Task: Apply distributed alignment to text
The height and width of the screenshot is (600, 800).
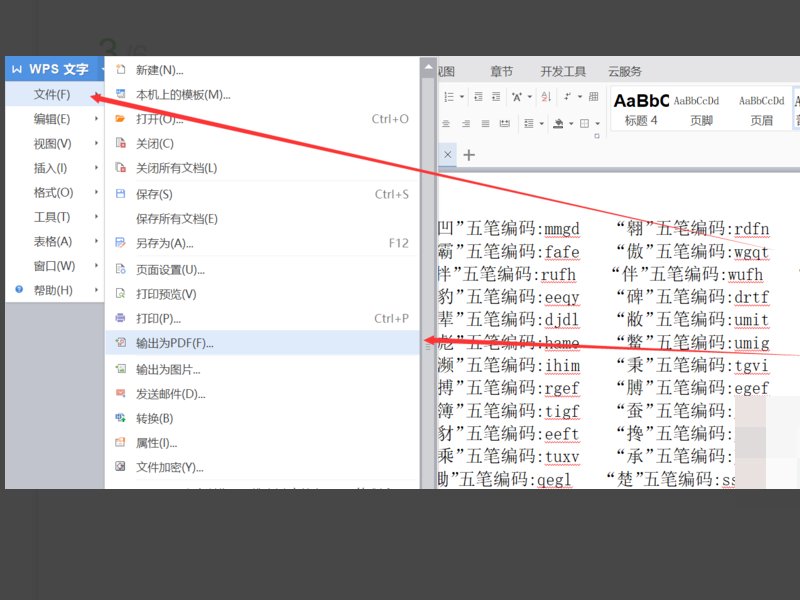Action: tap(505, 124)
